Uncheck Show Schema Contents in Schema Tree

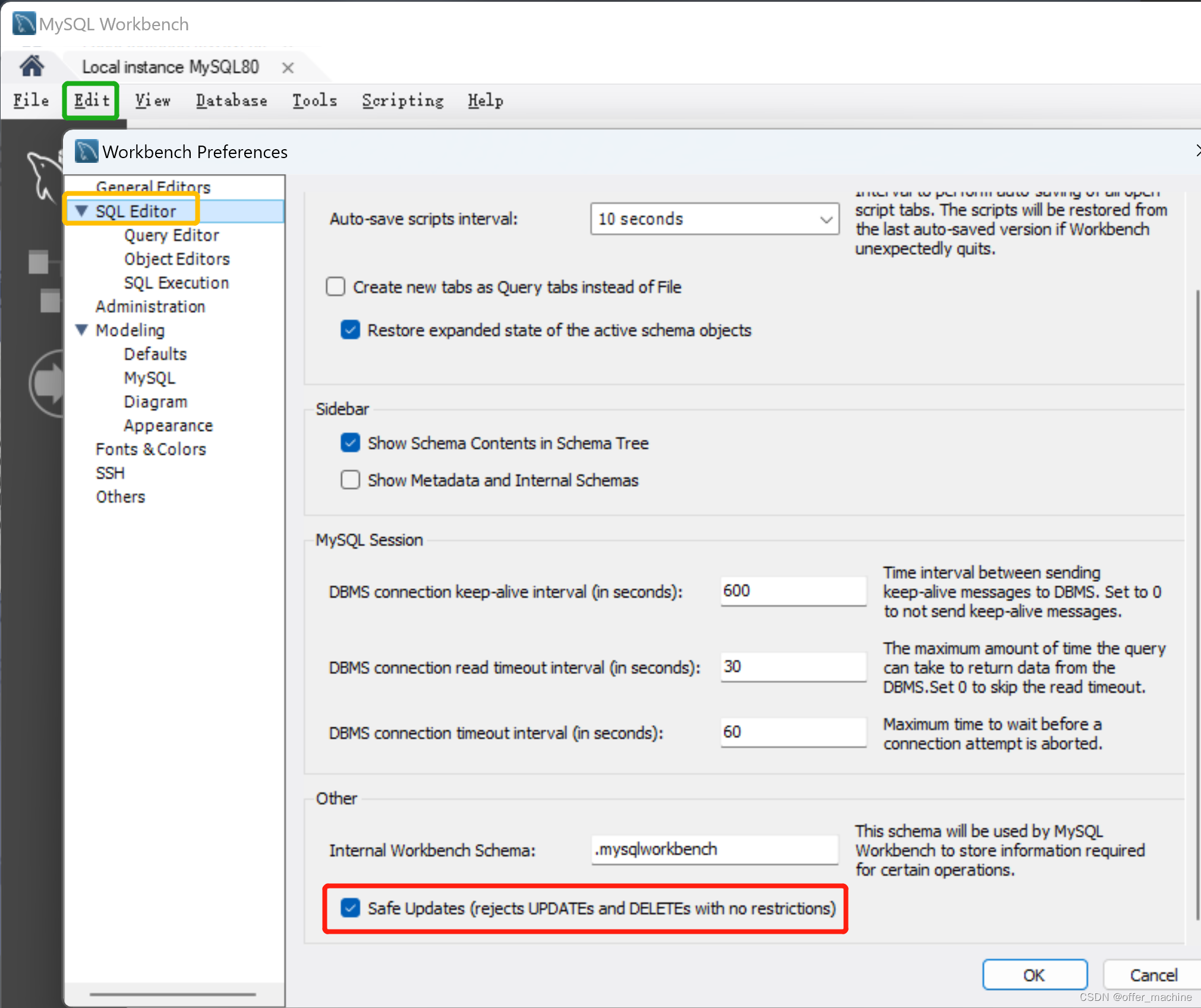click(x=350, y=443)
